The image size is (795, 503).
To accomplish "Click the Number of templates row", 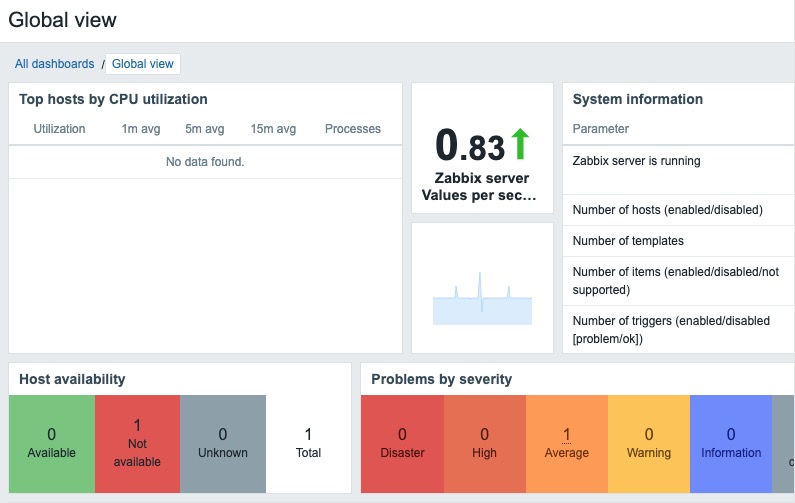I will click(x=679, y=241).
